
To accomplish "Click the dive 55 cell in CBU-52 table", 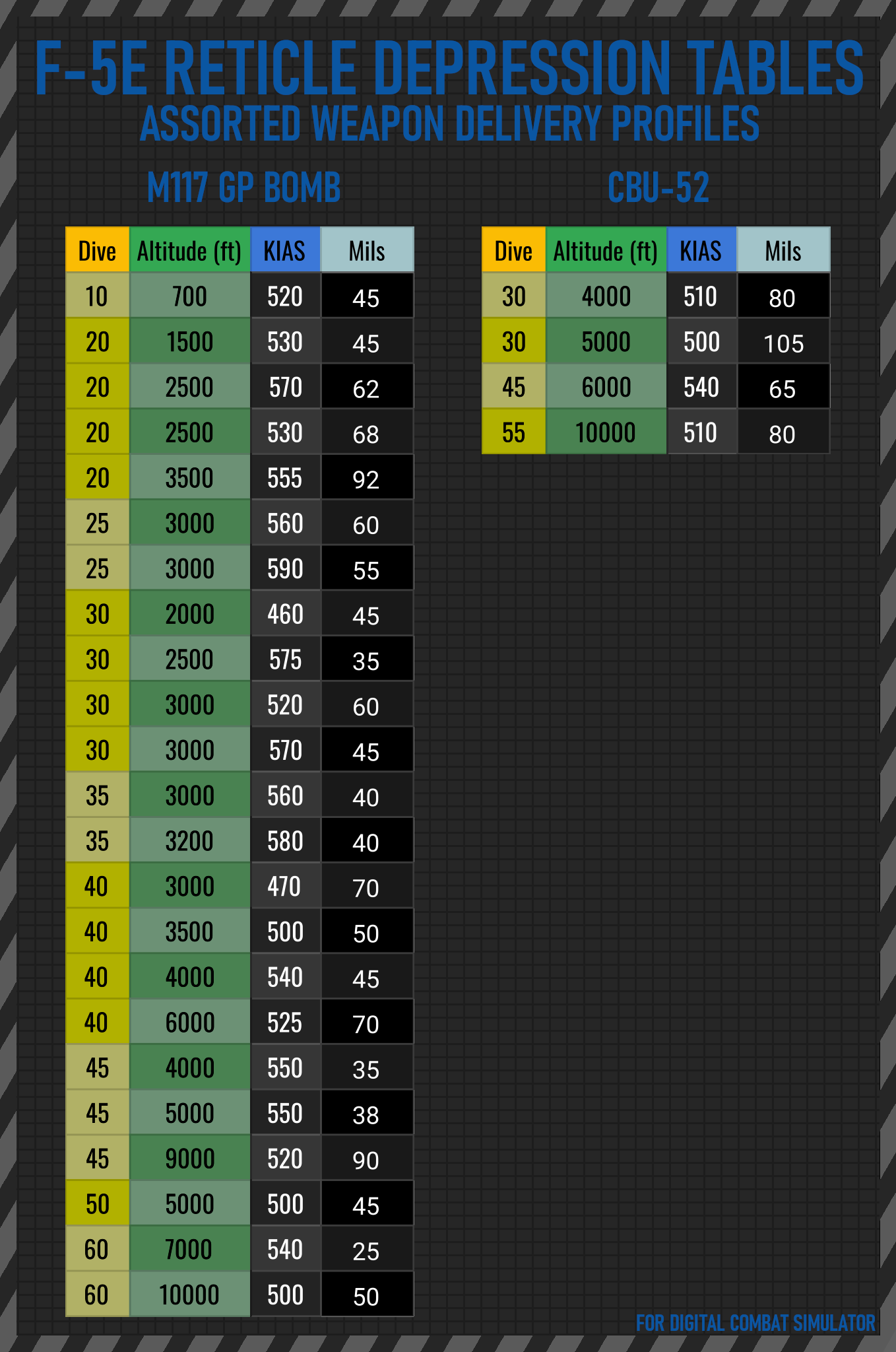I will [x=514, y=432].
